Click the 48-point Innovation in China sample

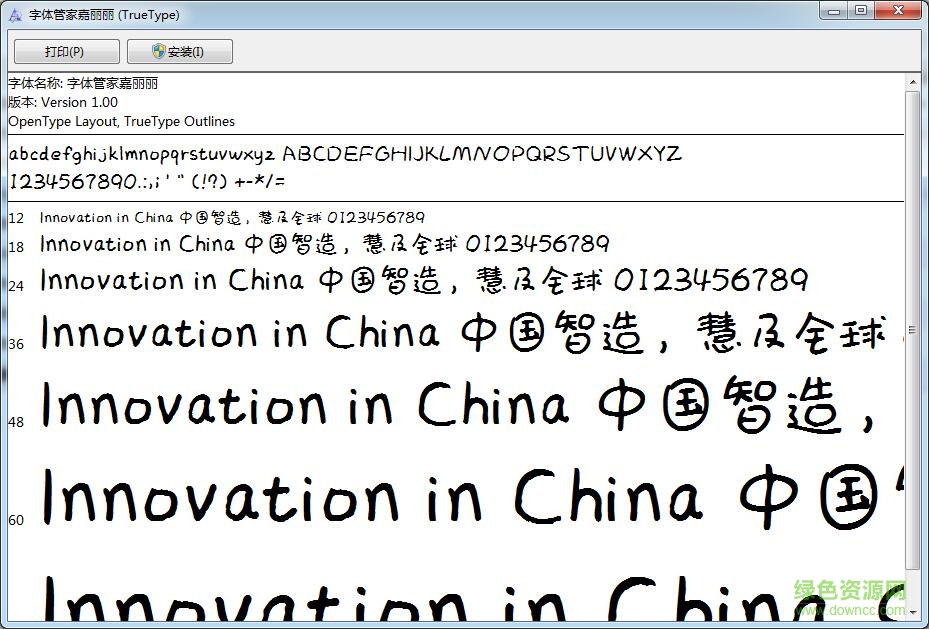pos(458,406)
